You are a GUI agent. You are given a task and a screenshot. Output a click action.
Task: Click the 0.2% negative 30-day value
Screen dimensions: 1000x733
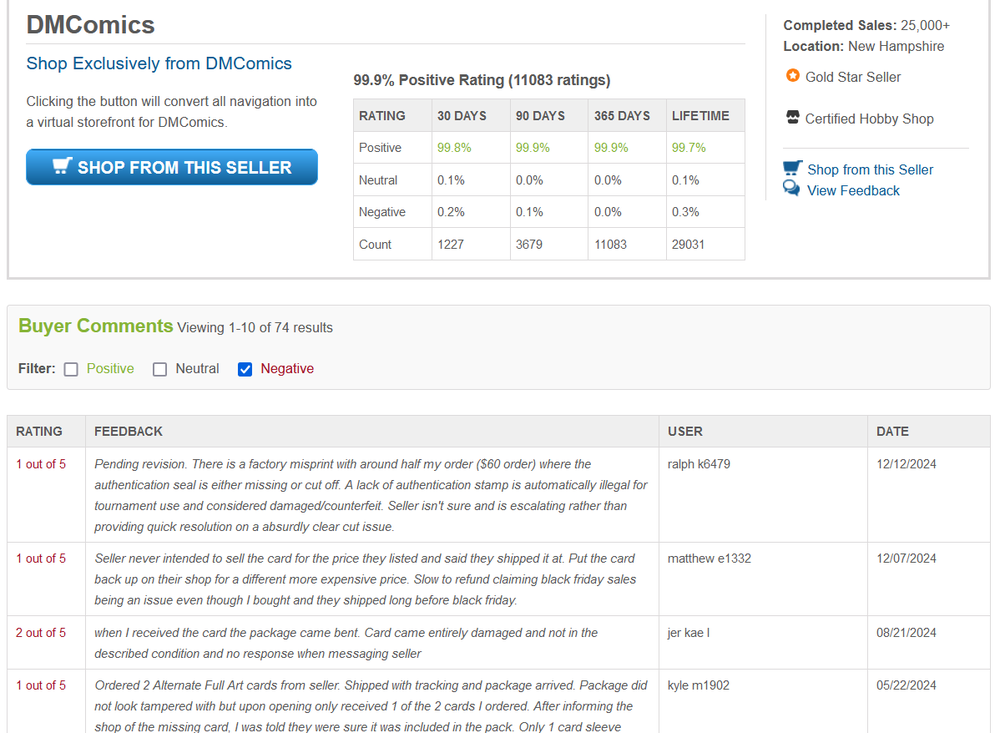451,212
